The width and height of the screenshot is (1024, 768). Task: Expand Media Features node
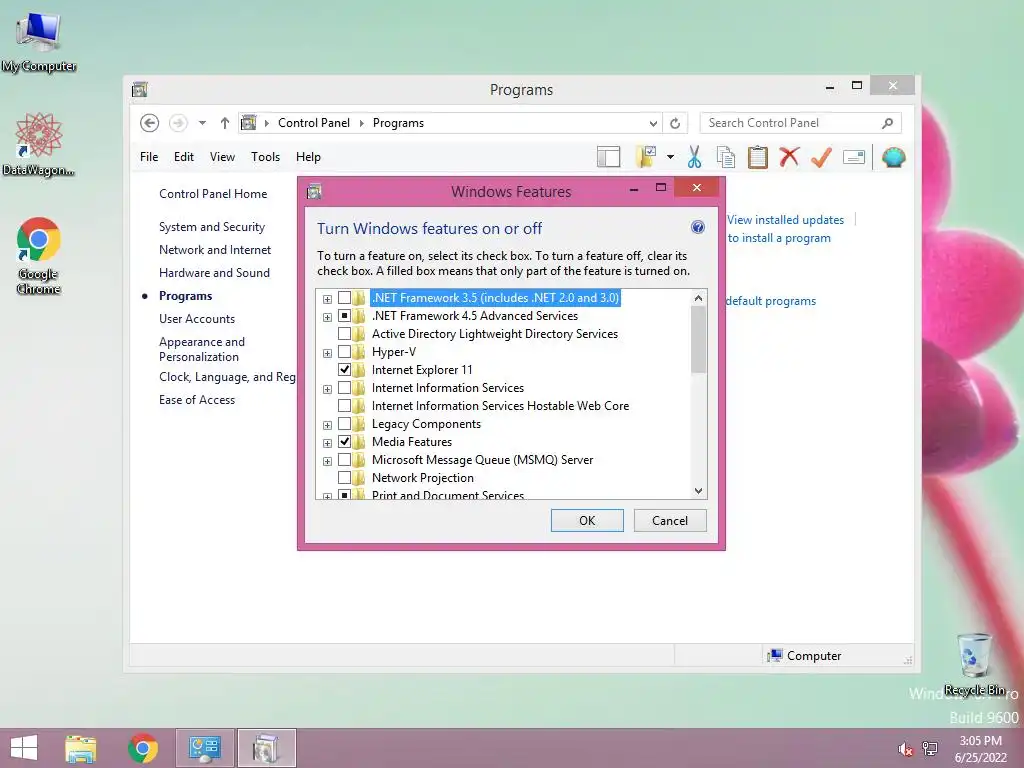coord(327,443)
